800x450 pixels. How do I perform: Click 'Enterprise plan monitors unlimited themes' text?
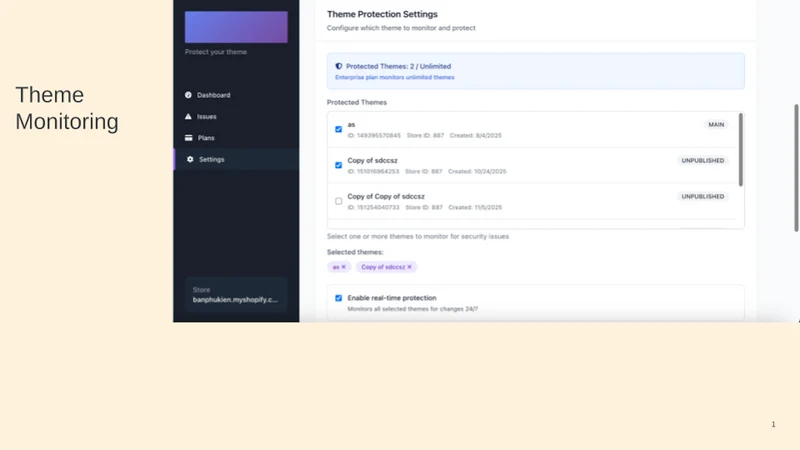394,78
